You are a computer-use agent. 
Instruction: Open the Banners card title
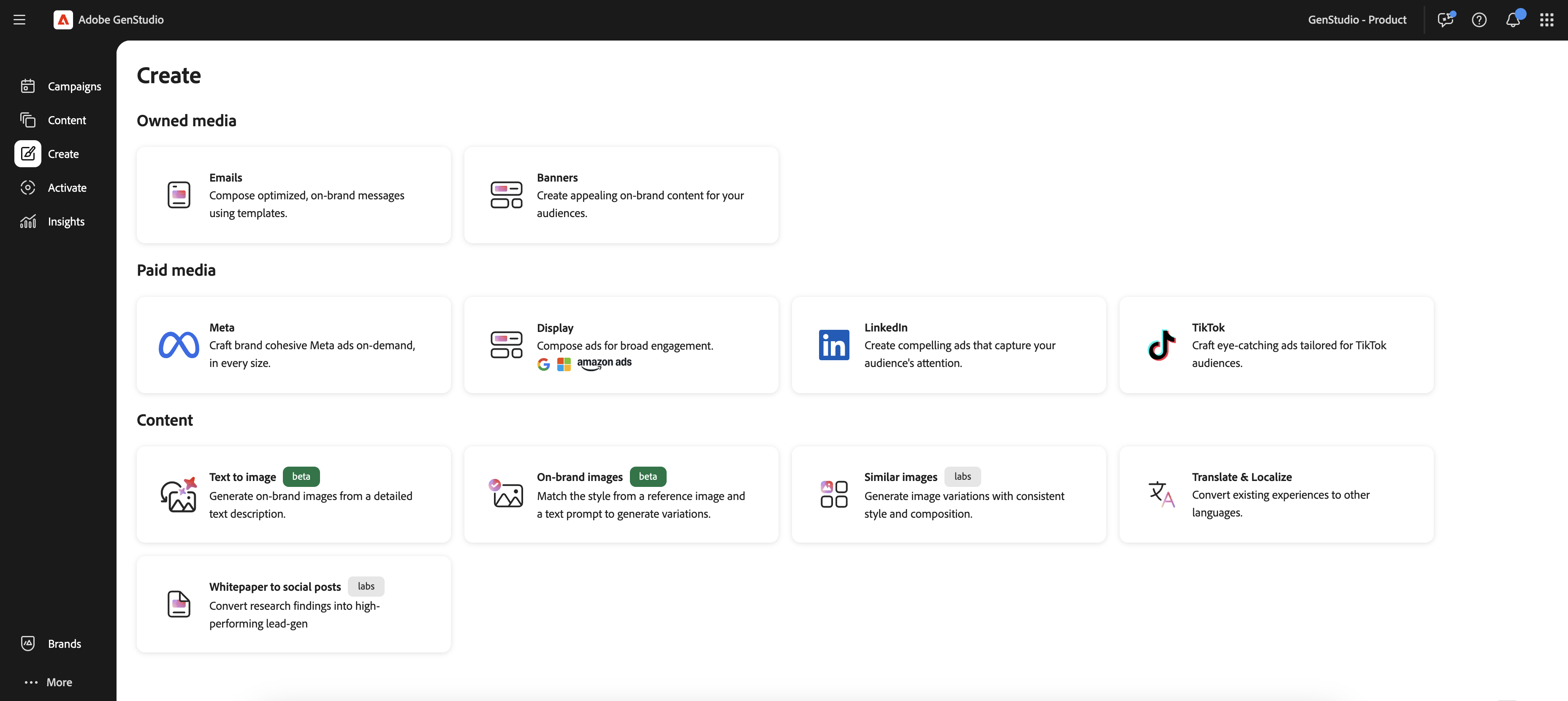click(558, 177)
